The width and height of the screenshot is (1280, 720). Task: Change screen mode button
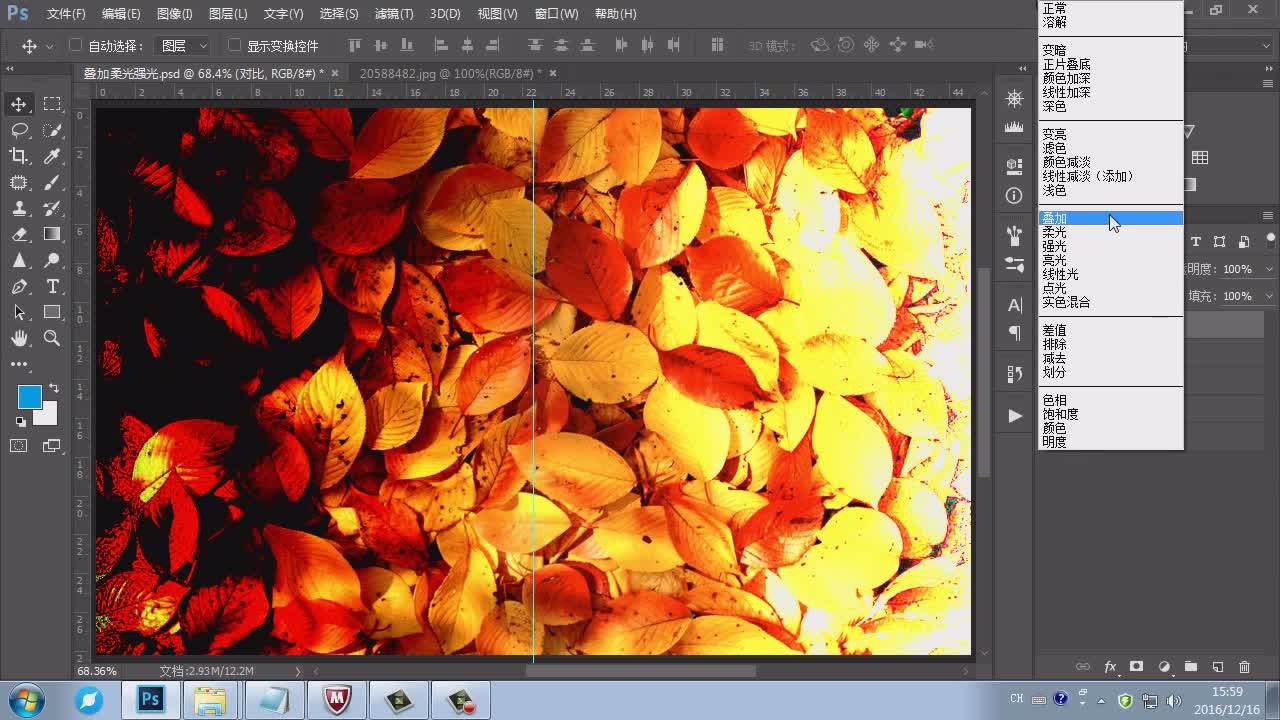click(52, 446)
